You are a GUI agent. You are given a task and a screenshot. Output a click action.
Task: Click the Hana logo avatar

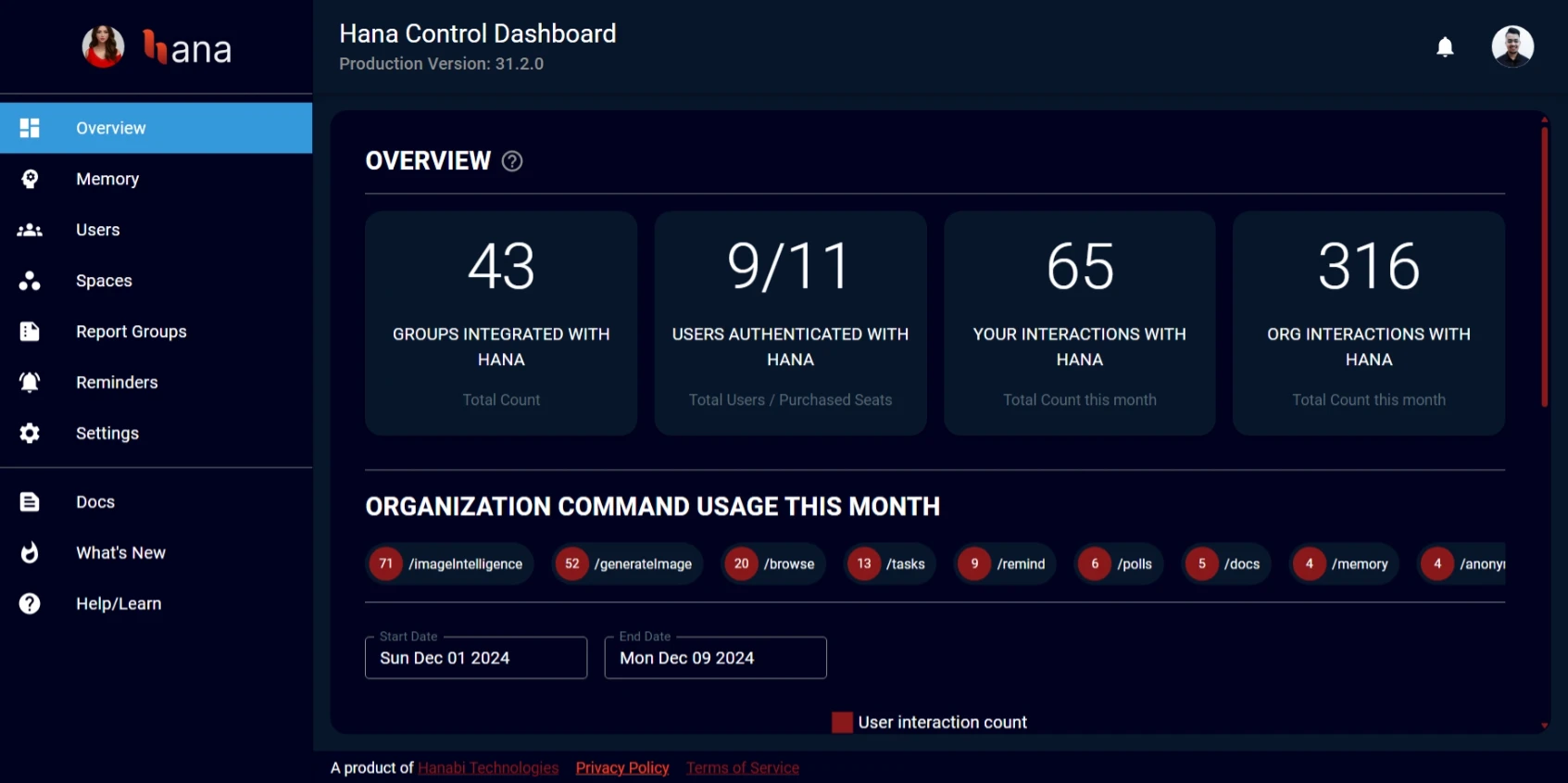(103, 46)
